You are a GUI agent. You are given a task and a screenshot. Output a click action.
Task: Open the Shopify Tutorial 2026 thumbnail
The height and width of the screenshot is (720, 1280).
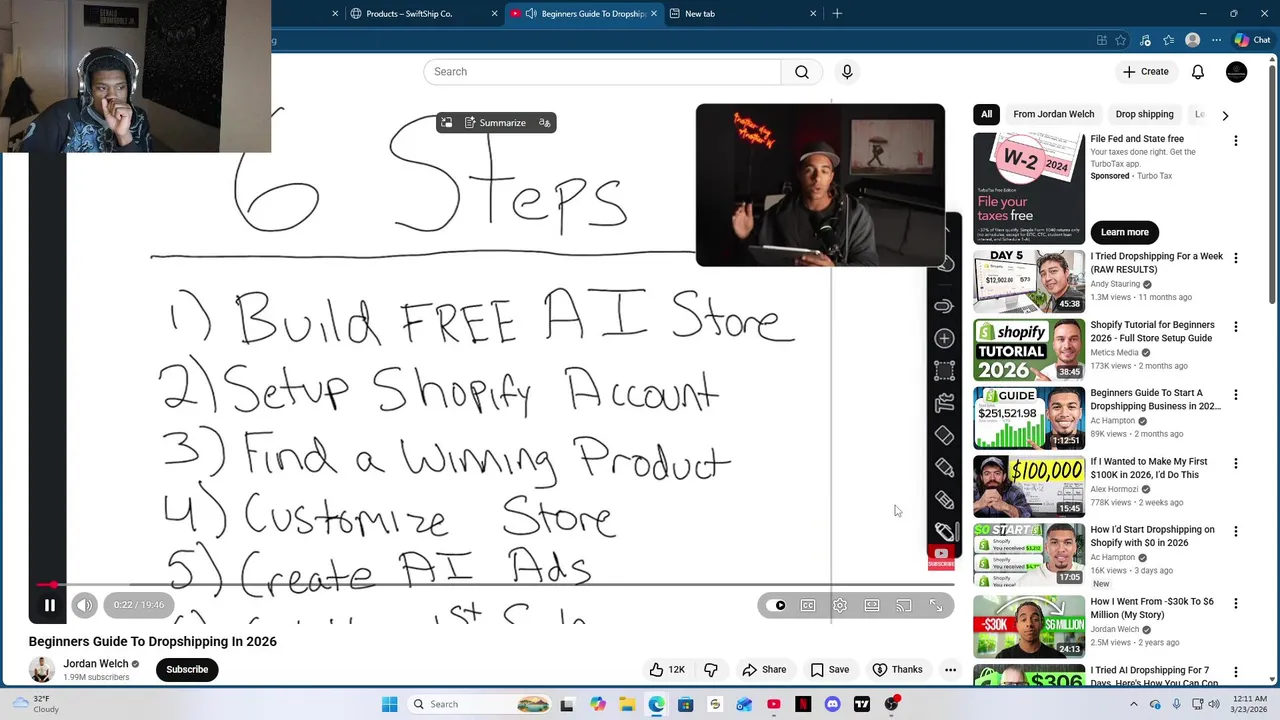[x=1029, y=350]
